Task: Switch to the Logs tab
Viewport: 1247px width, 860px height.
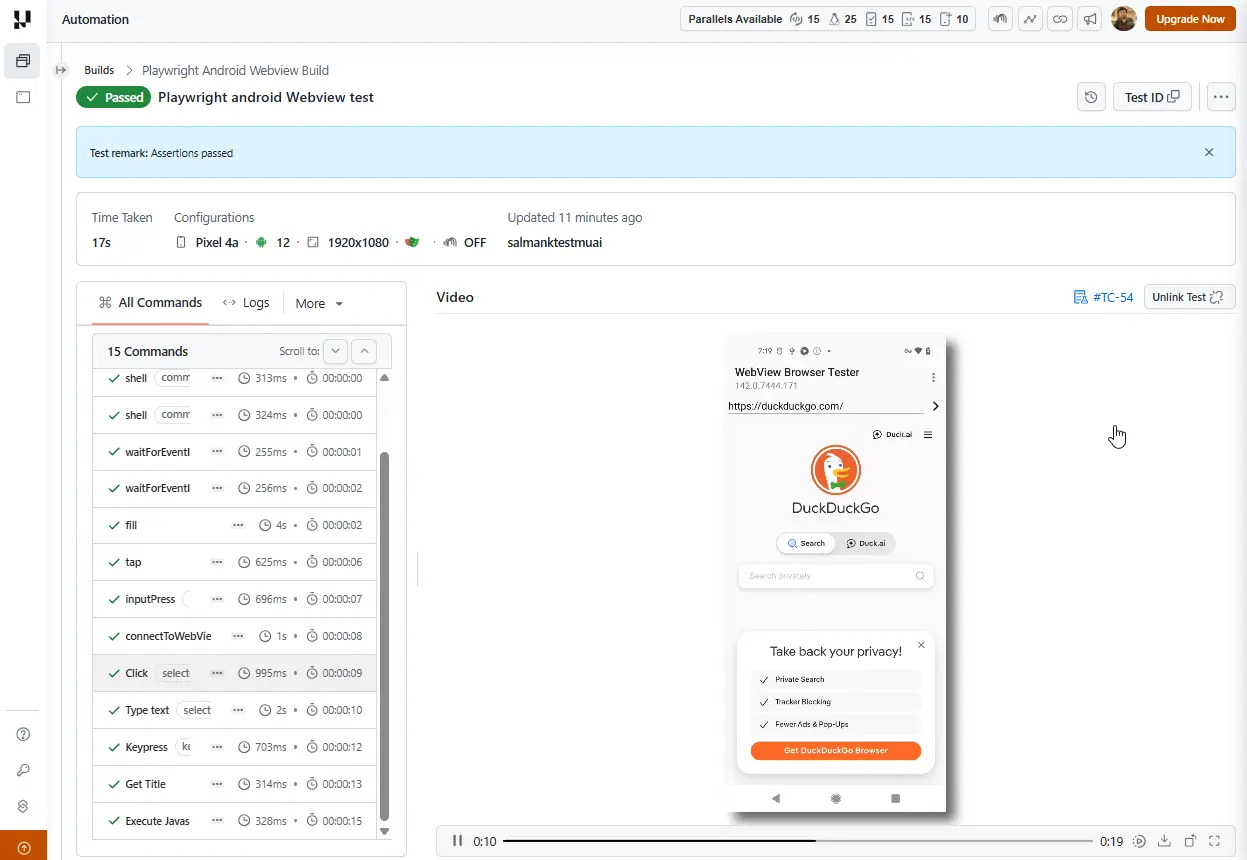Action: (x=246, y=303)
